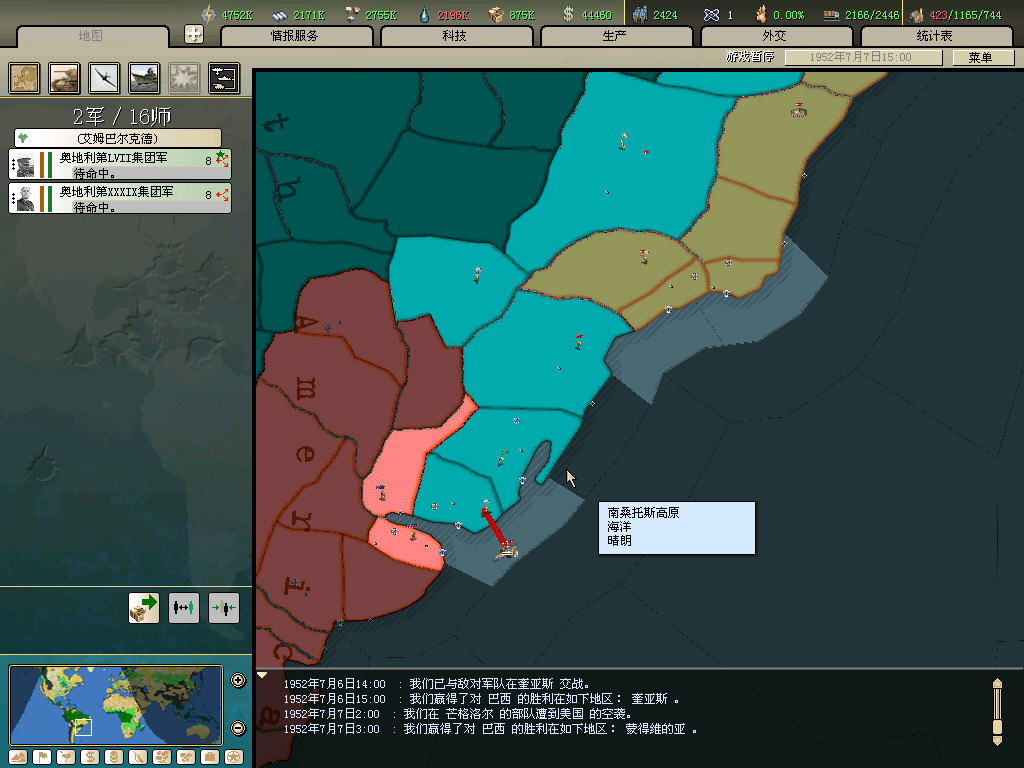Image resolution: width=1024 pixels, height=768 pixels.
Task: Open the combined air-sea-land forces icon
Action: coord(224,78)
